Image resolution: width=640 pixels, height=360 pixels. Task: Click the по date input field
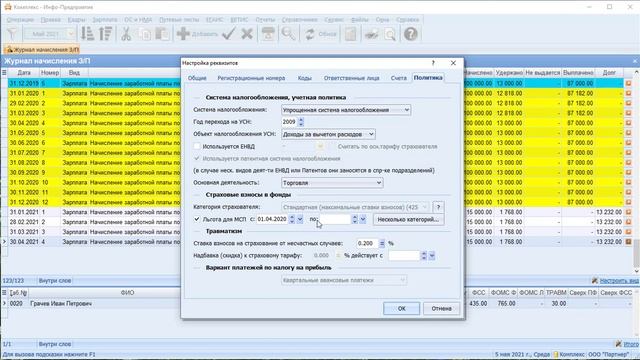point(336,219)
